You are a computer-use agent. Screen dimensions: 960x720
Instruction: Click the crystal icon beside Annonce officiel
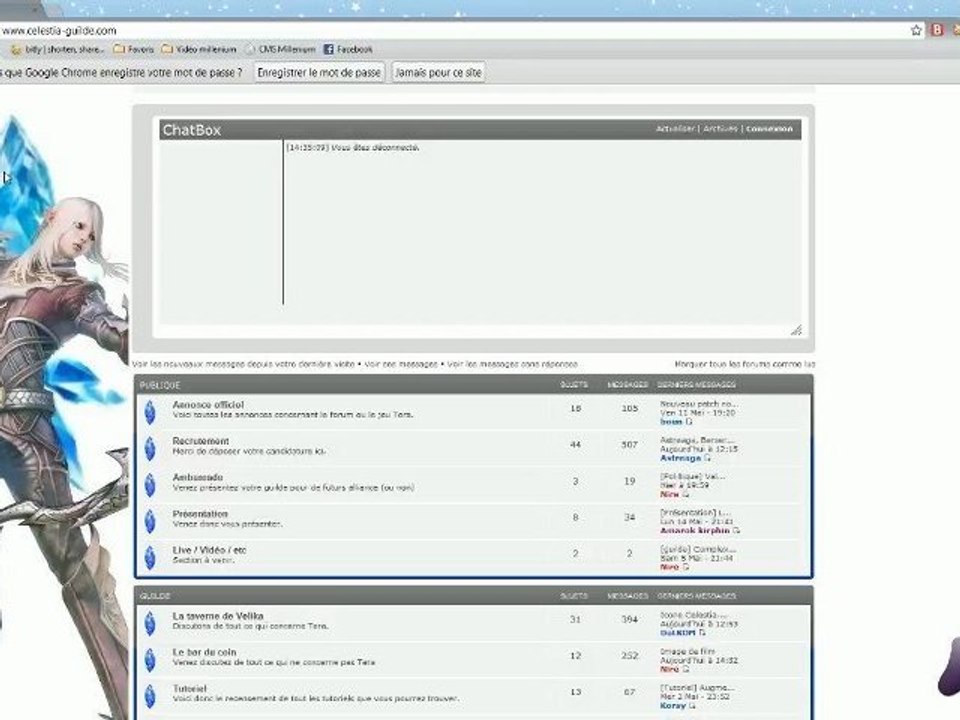tap(150, 412)
